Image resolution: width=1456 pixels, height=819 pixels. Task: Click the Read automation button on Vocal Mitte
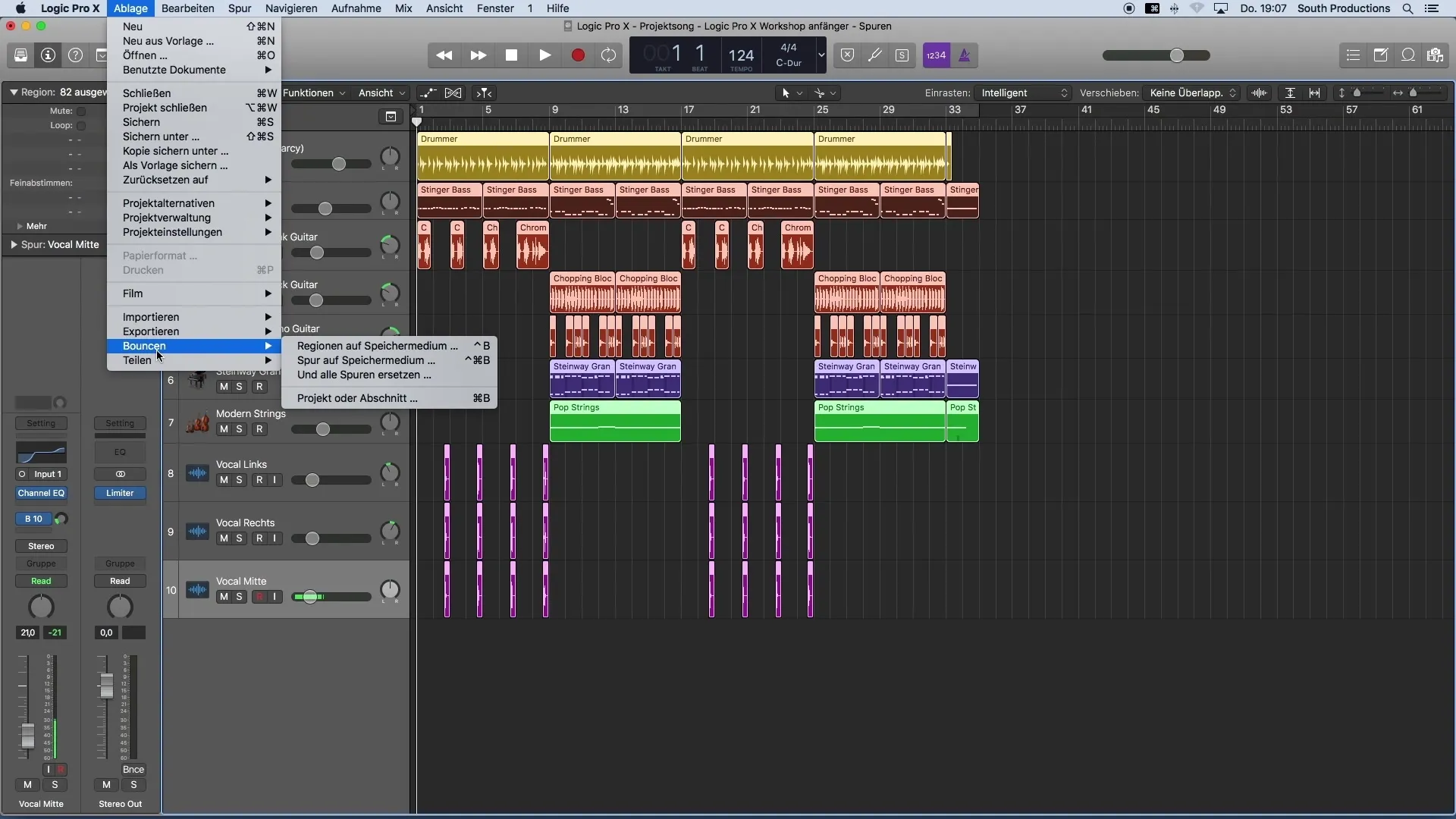tap(41, 582)
